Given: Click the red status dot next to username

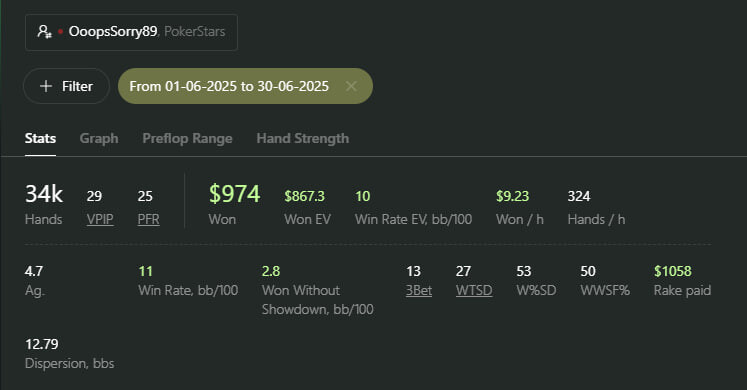Looking at the screenshot, I should [x=61, y=32].
